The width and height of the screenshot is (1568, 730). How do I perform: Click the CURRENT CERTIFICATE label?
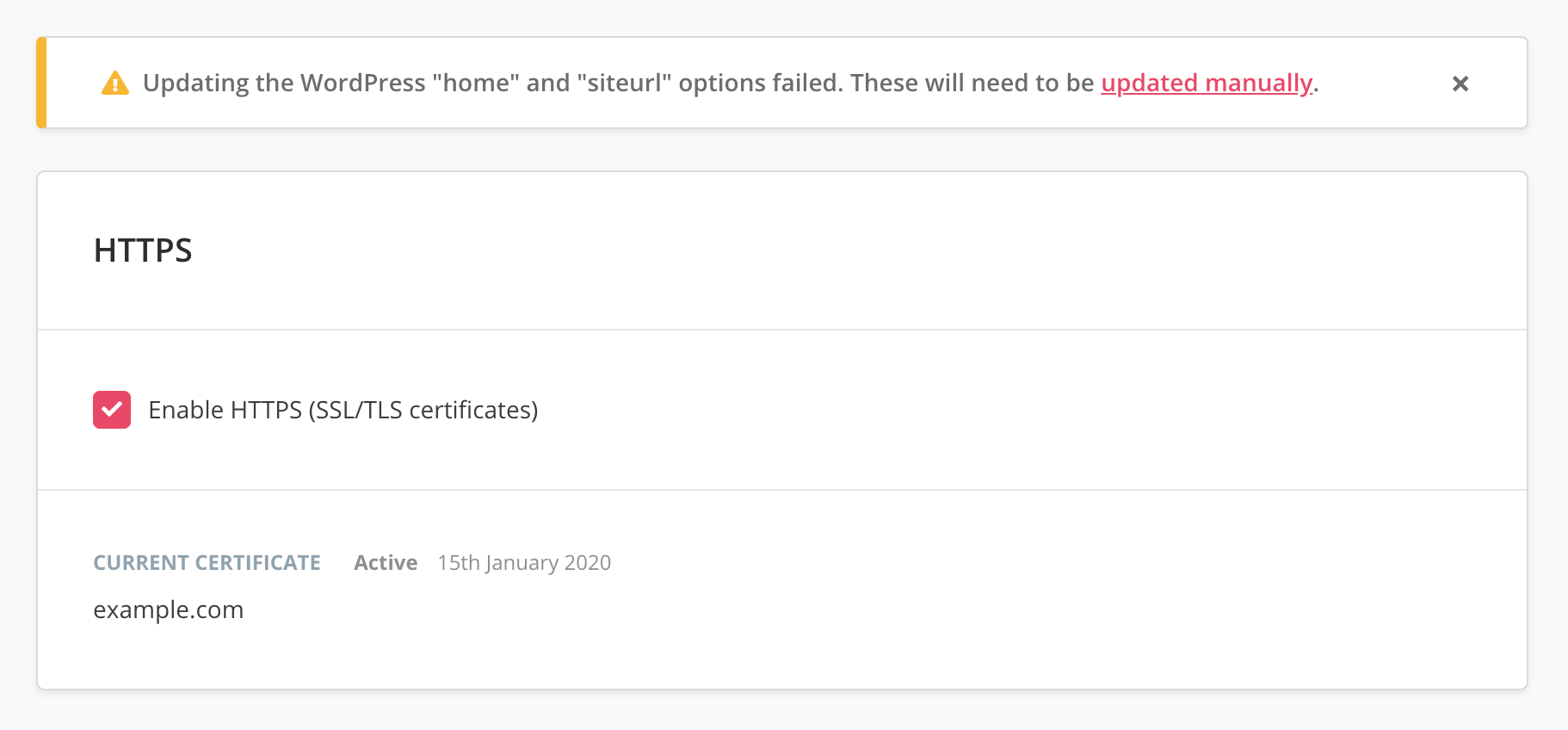coord(207,562)
